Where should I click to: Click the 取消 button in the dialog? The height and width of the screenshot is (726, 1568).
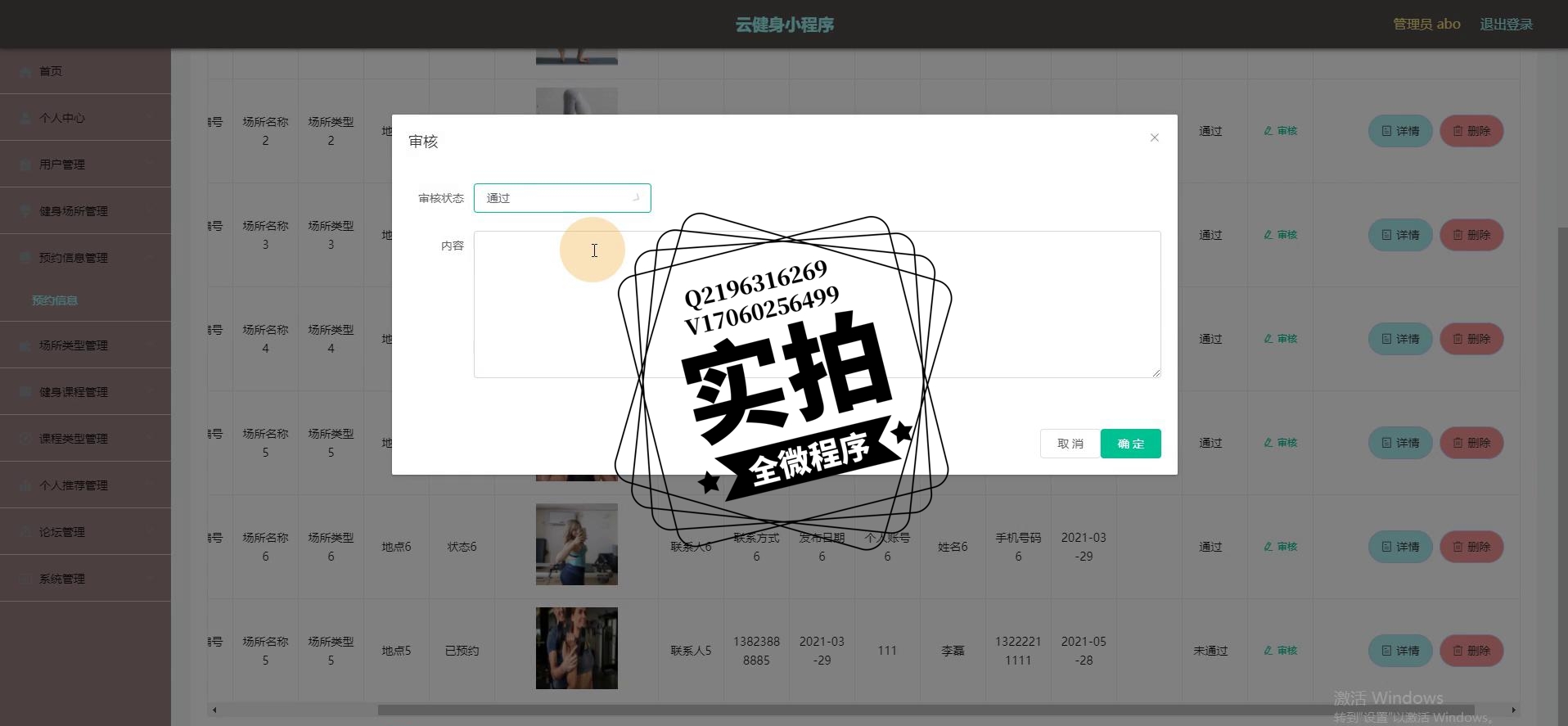[1070, 444]
